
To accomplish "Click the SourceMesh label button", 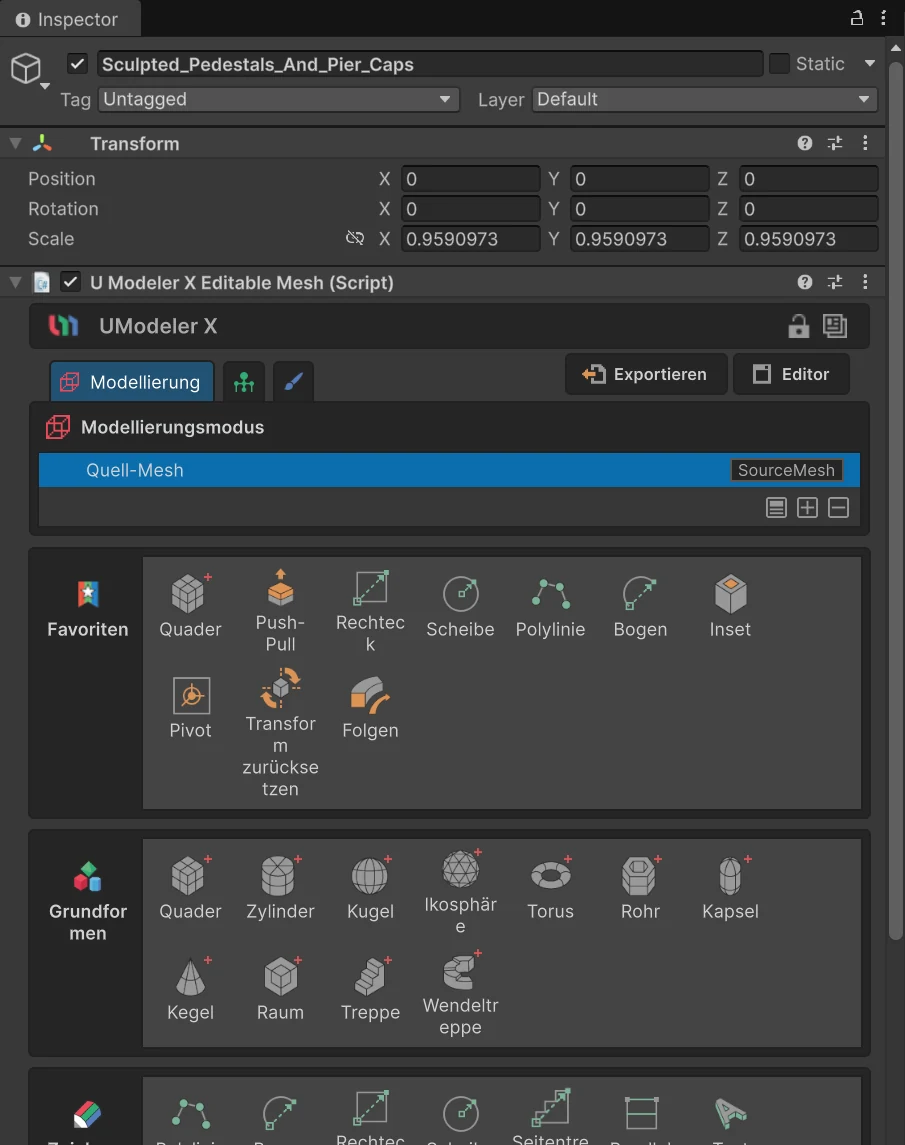I will pos(786,470).
